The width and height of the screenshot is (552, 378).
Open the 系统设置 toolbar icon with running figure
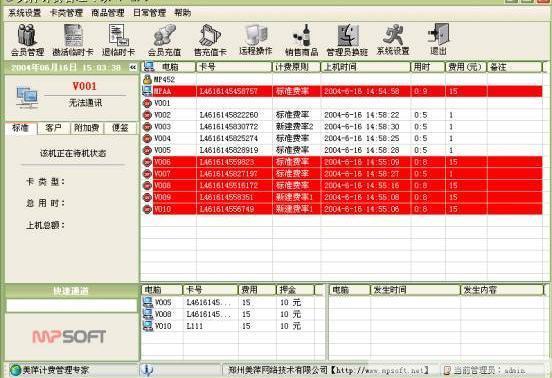coord(393,39)
